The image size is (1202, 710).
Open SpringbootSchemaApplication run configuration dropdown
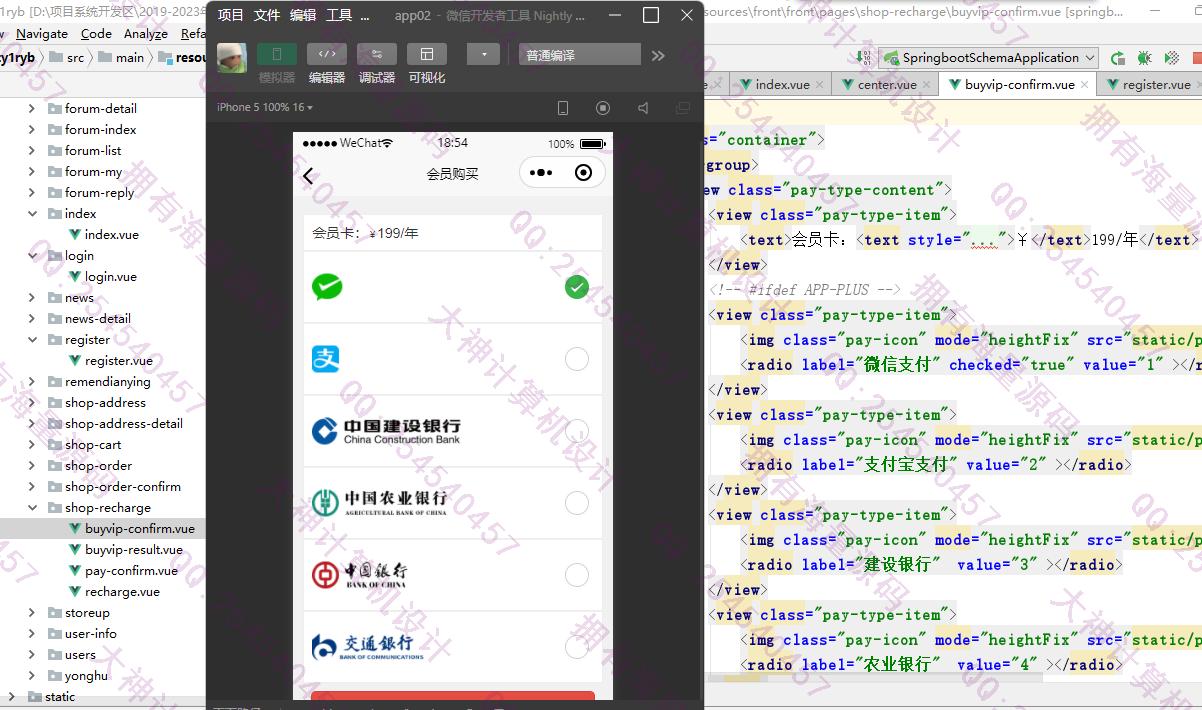coord(987,58)
